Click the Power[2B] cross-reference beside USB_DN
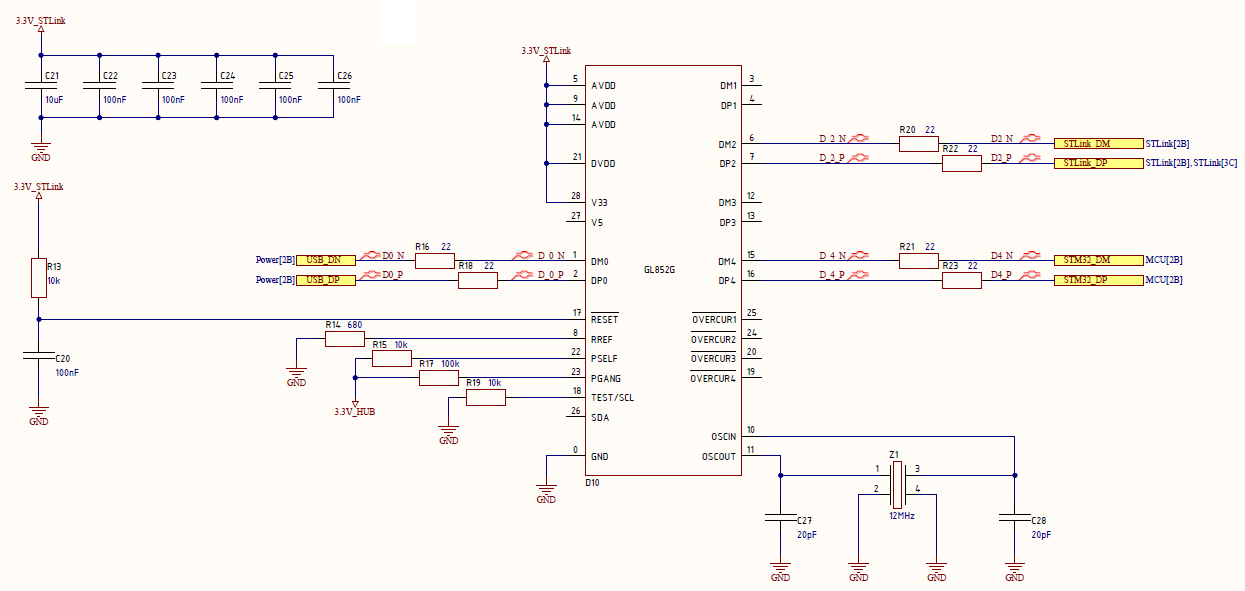This screenshot has width=1245, height=591. click(x=275, y=261)
